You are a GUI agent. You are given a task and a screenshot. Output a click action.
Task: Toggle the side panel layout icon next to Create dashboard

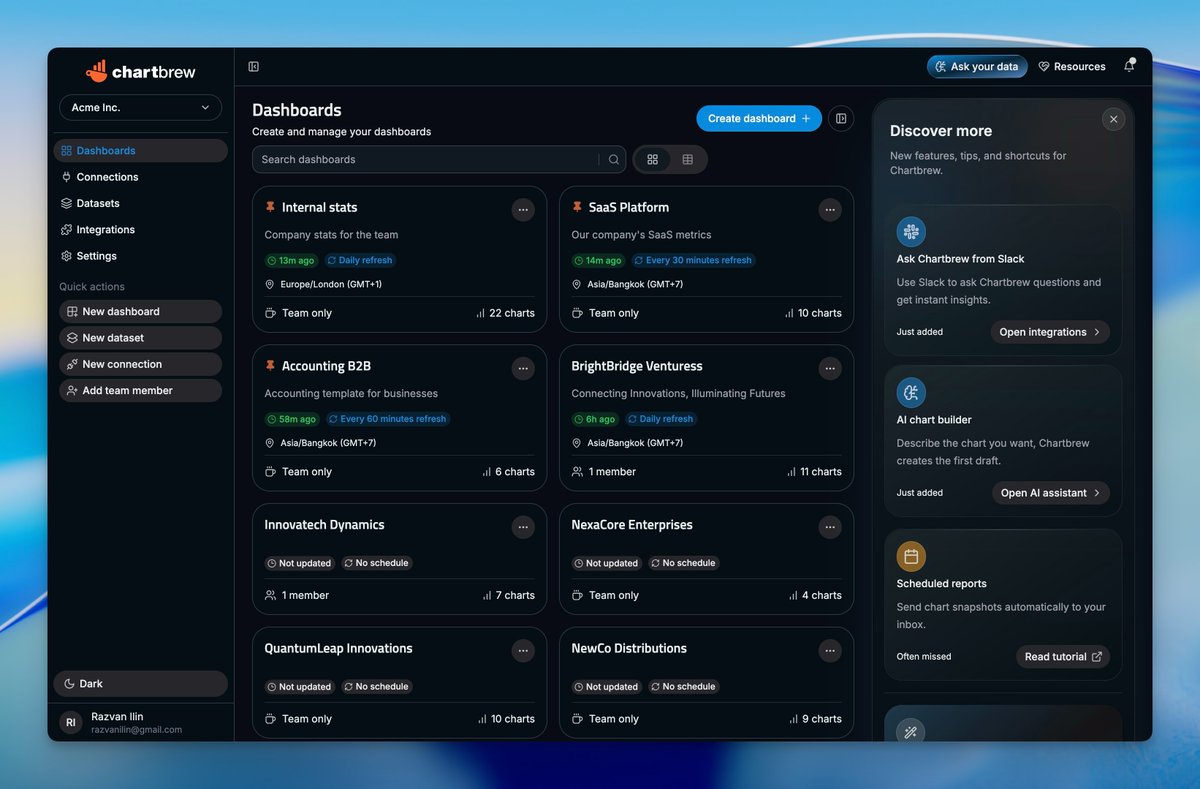(x=841, y=118)
